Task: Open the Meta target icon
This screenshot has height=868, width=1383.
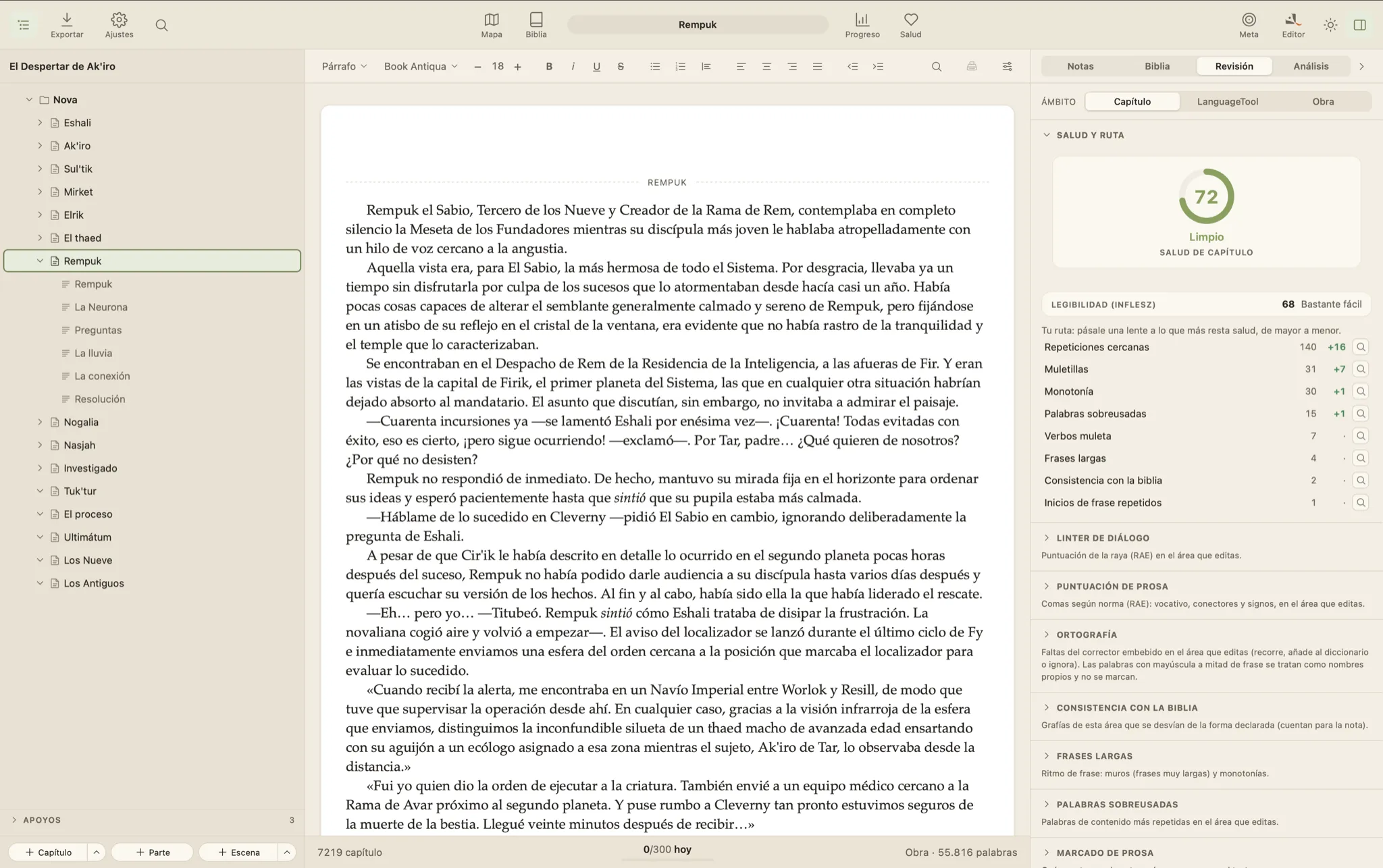Action: coord(1249,25)
